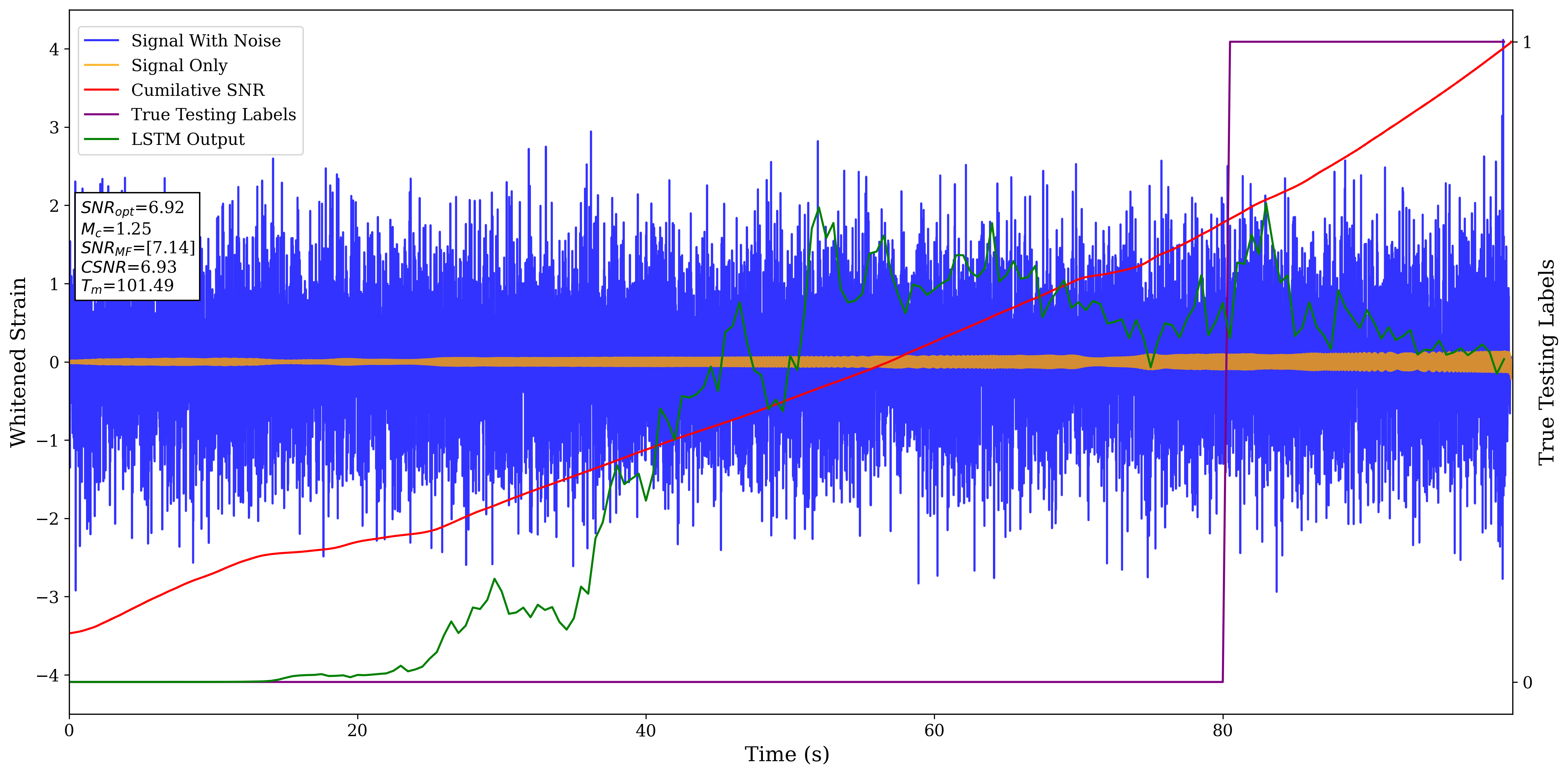This screenshot has height=775, width=1568.
Task: Click the red Cumilative SNR legend line
Action: (x=101, y=90)
